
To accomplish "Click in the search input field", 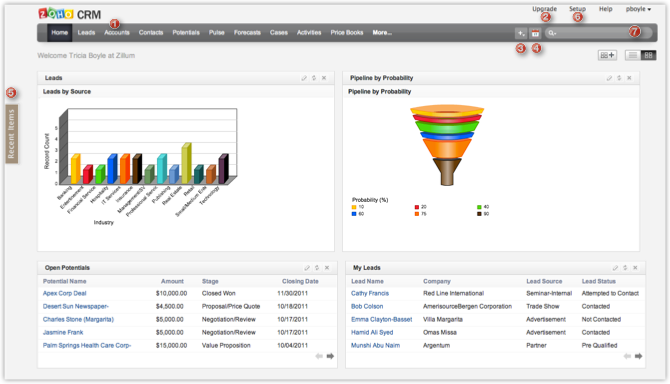I will (x=598, y=33).
